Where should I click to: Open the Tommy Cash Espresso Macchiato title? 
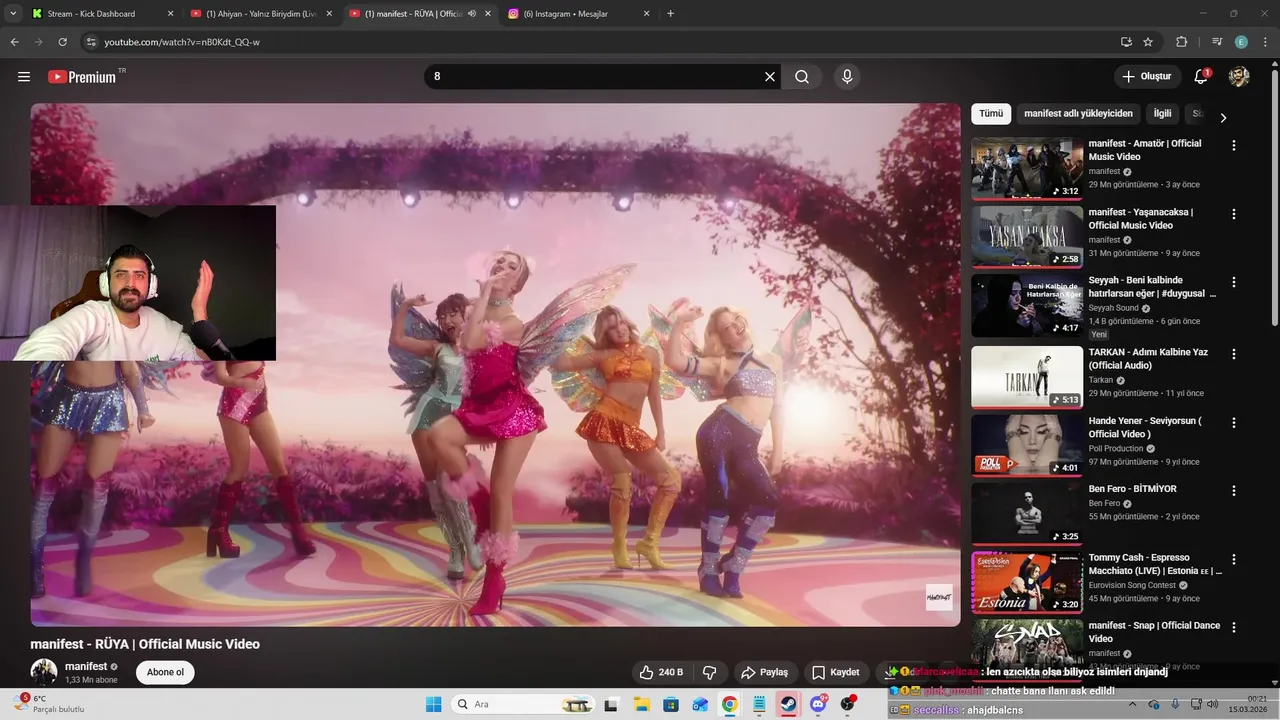[1155, 564]
